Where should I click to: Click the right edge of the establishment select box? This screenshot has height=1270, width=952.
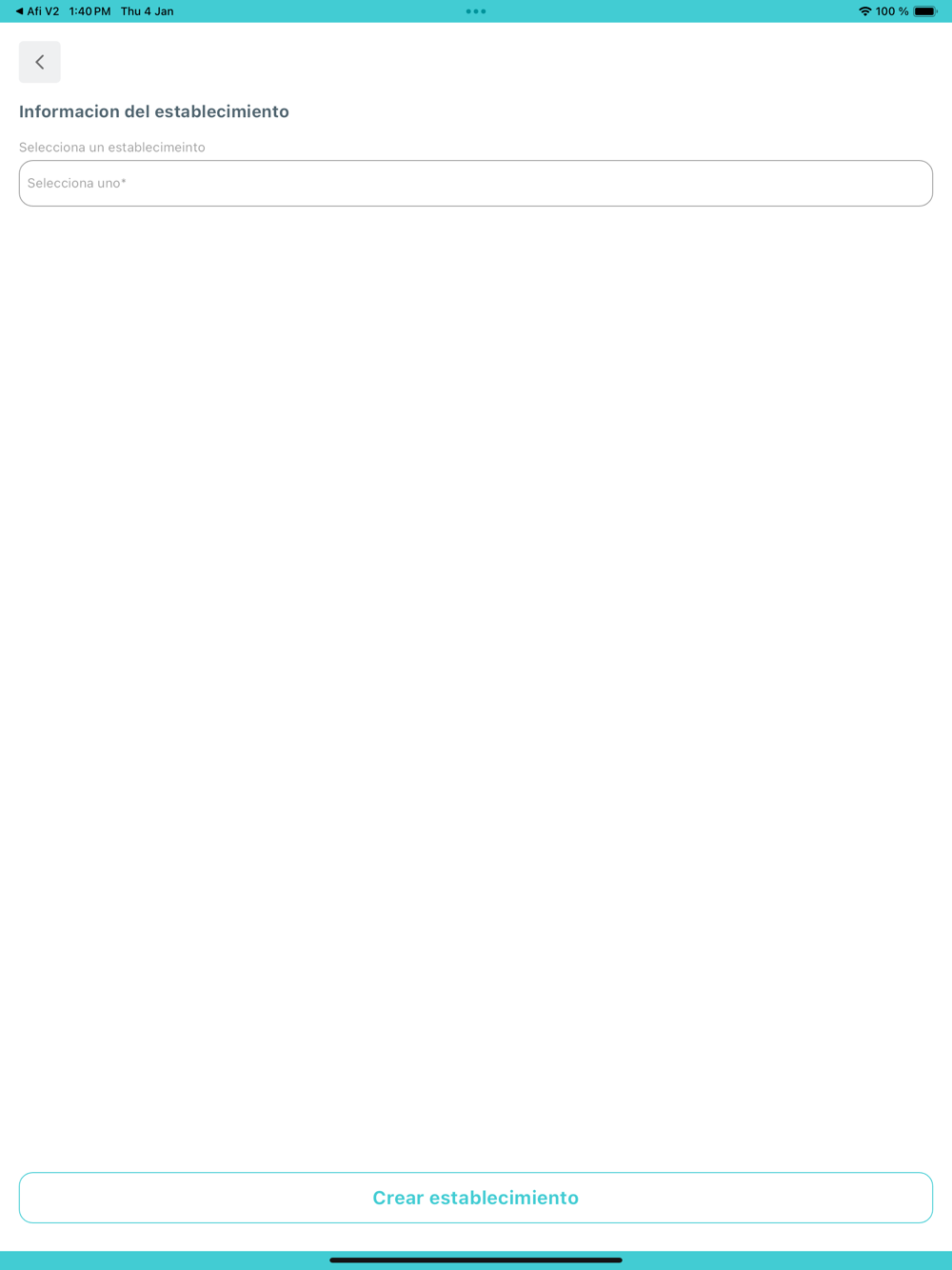[x=923, y=183]
